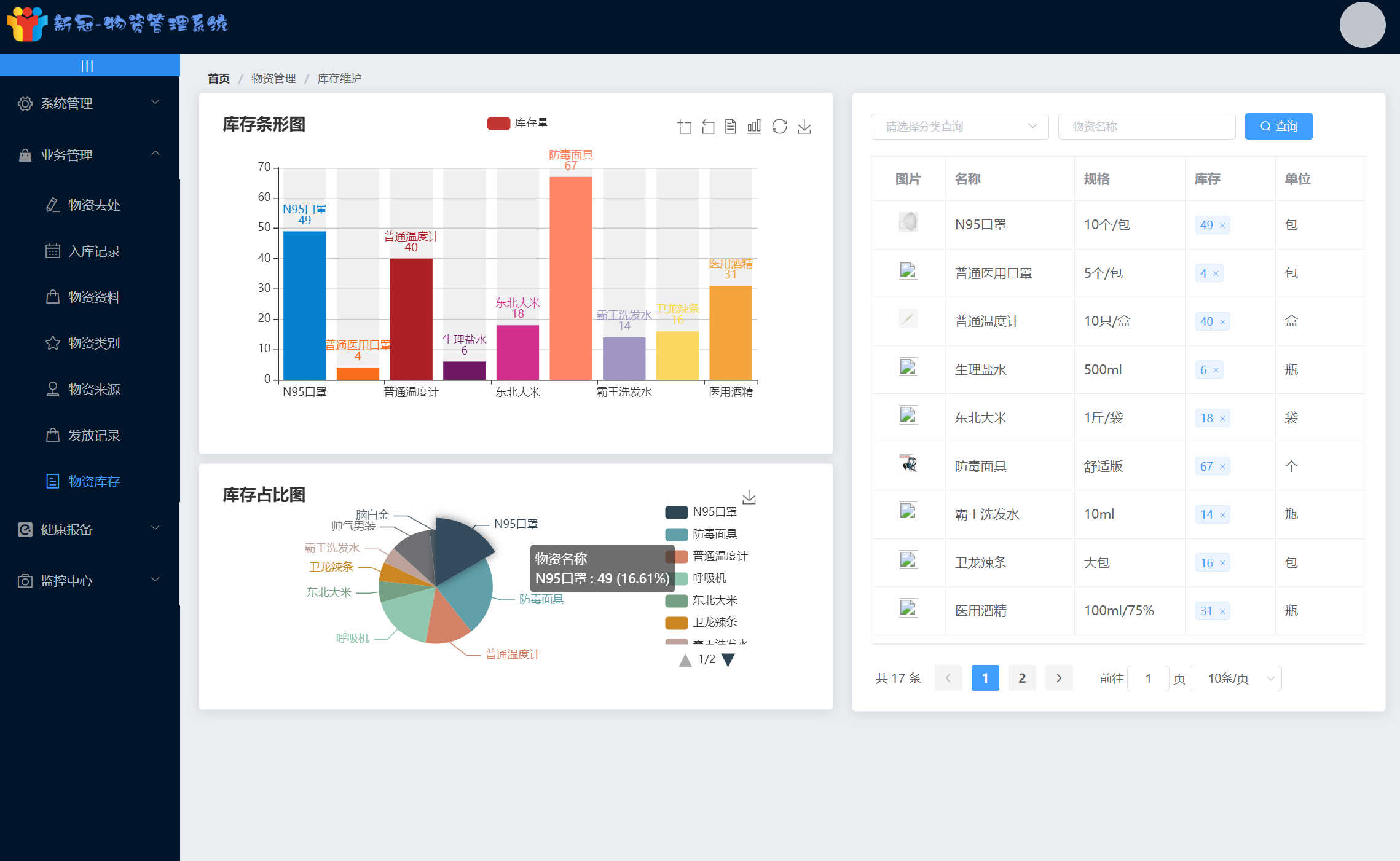Toggle N95口罩 legend in pie chart

701,512
